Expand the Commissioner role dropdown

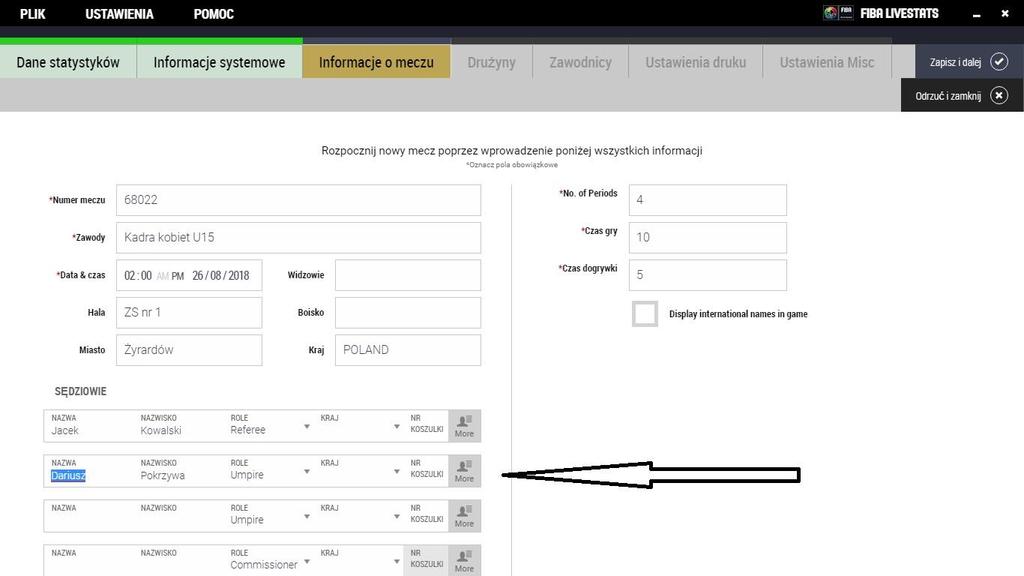(x=306, y=562)
